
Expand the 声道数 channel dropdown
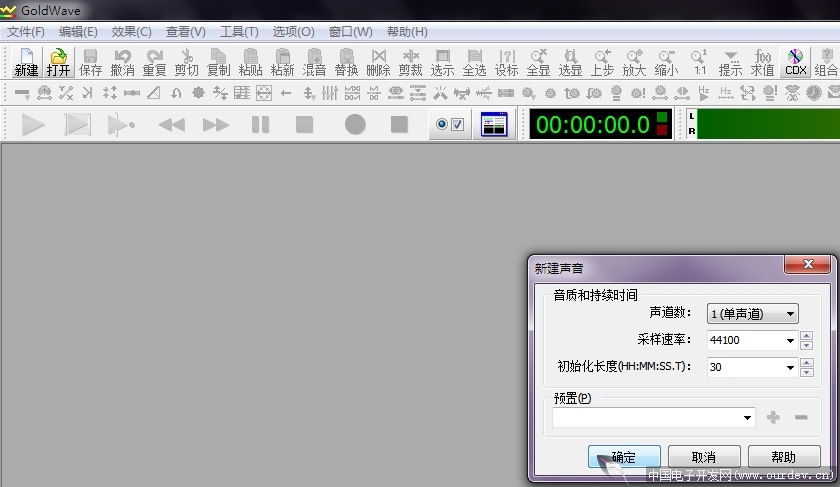coord(753,314)
